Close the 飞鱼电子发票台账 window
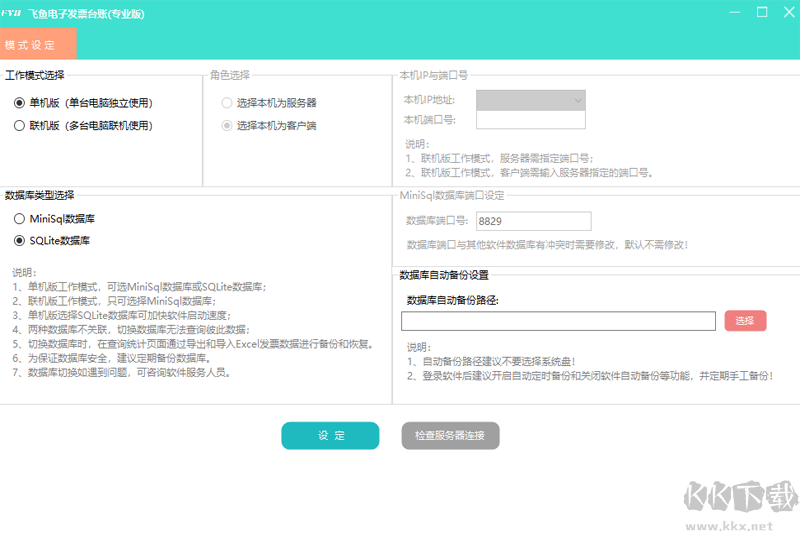The width and height of the screenshot is (800, 533). [x=787, y=12]
